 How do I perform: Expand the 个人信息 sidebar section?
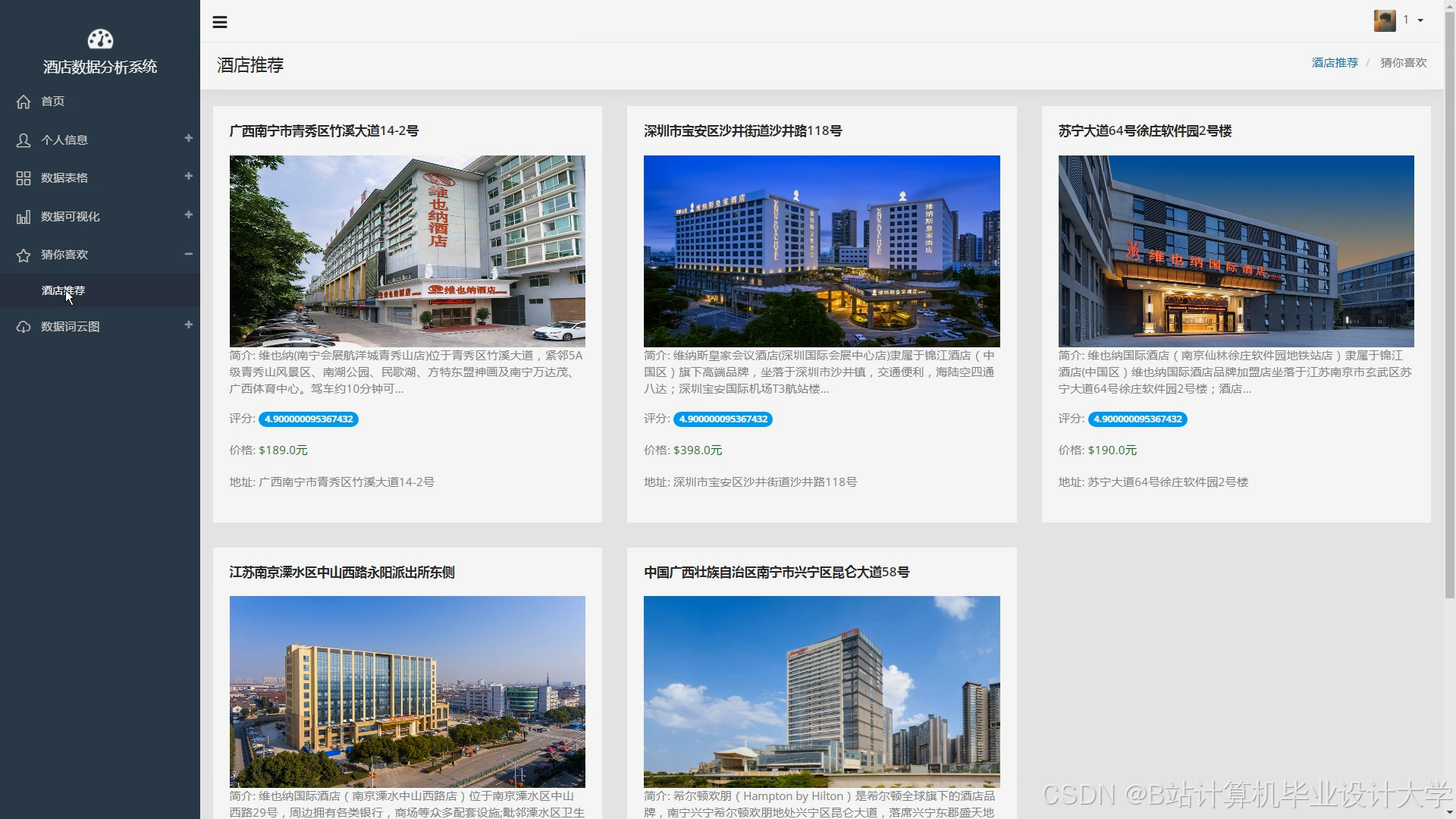[x=188, y=140]
